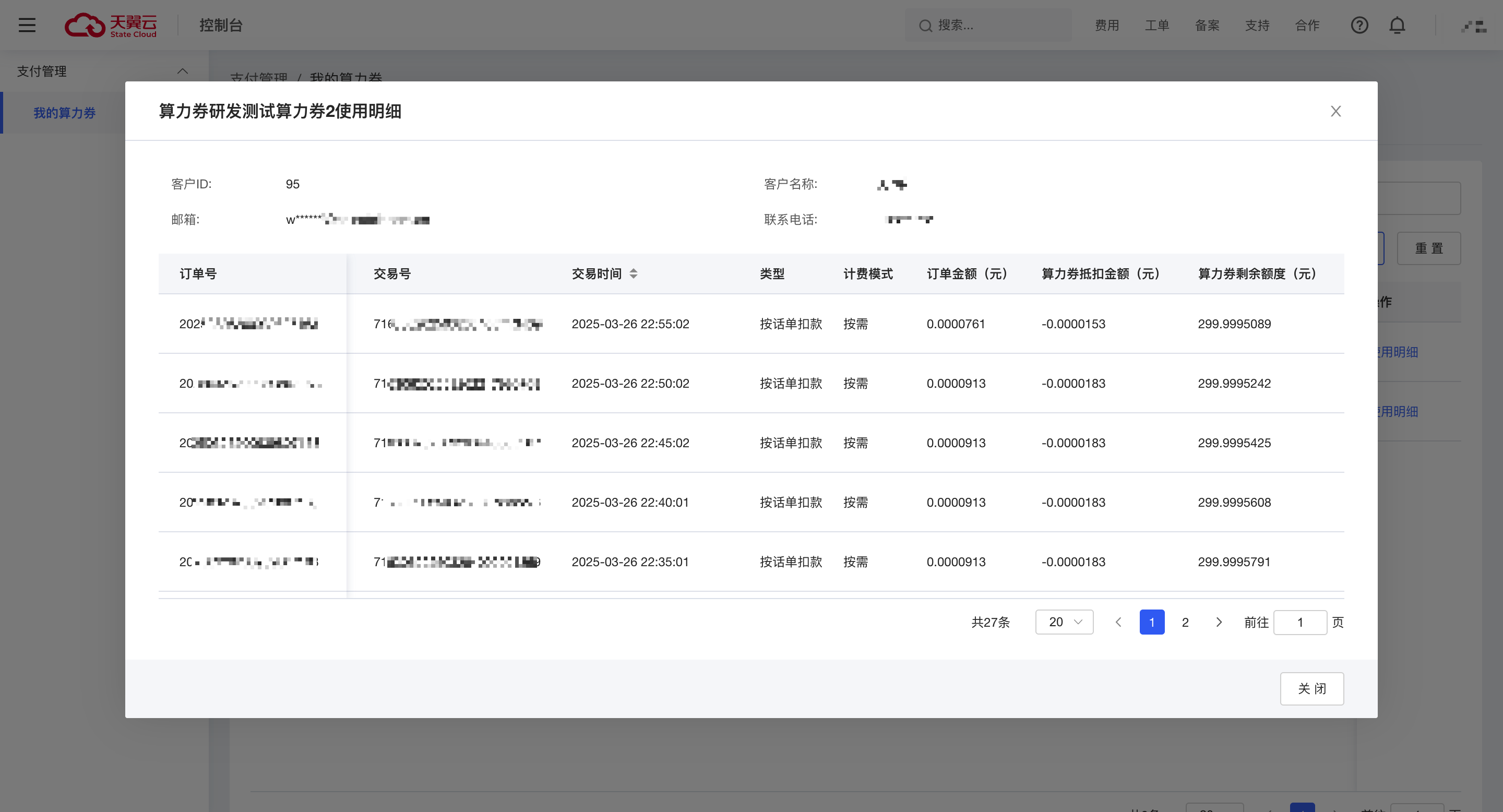Click the remaining balance 299.9995242

tap(1234, 383)
